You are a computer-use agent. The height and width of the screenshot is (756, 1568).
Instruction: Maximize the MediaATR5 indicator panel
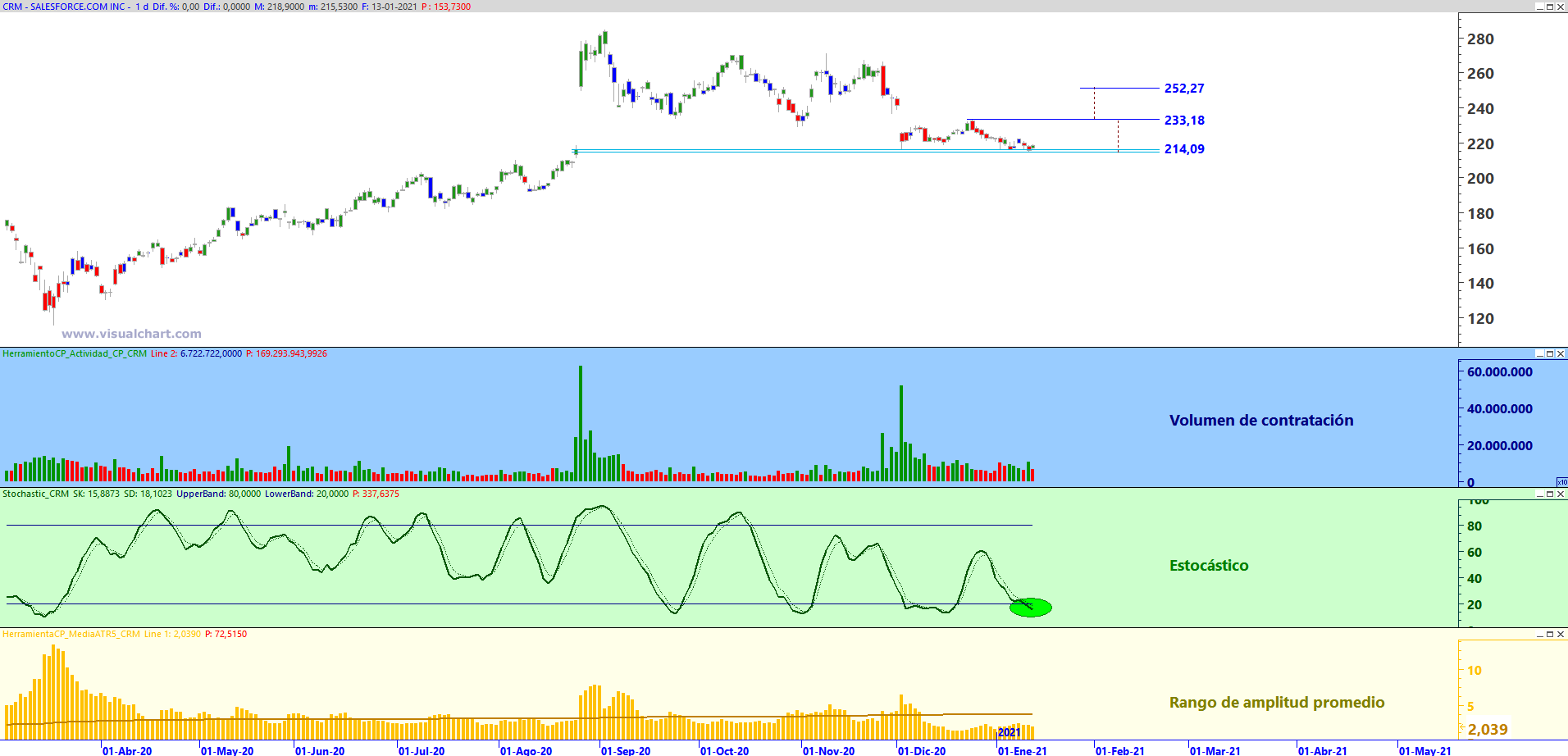tap(1550, 634)
